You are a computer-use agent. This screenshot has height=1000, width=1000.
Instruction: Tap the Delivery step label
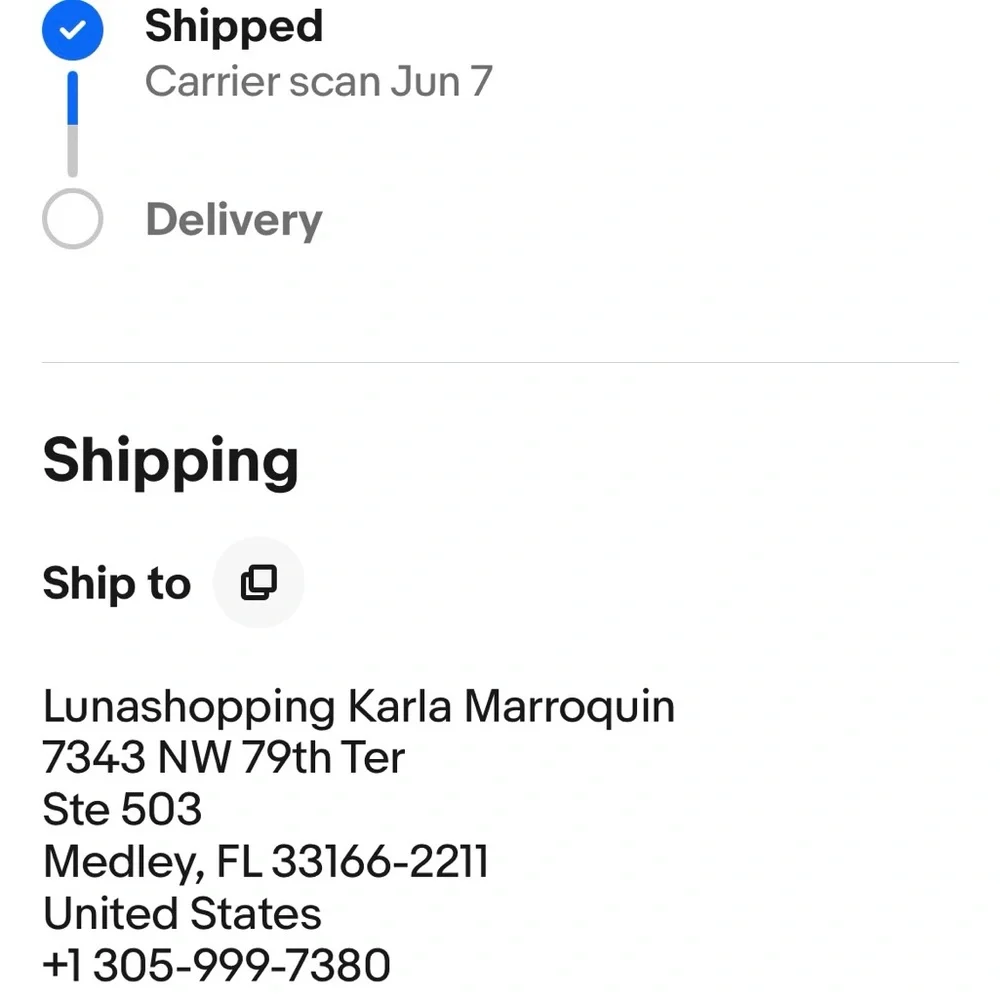pos(233,220)
